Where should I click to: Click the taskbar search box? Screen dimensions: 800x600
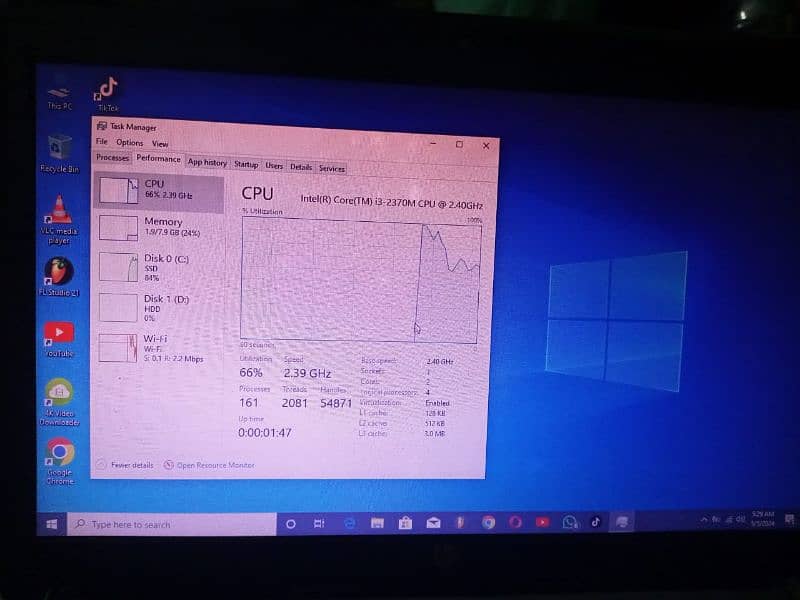(170, 524)
